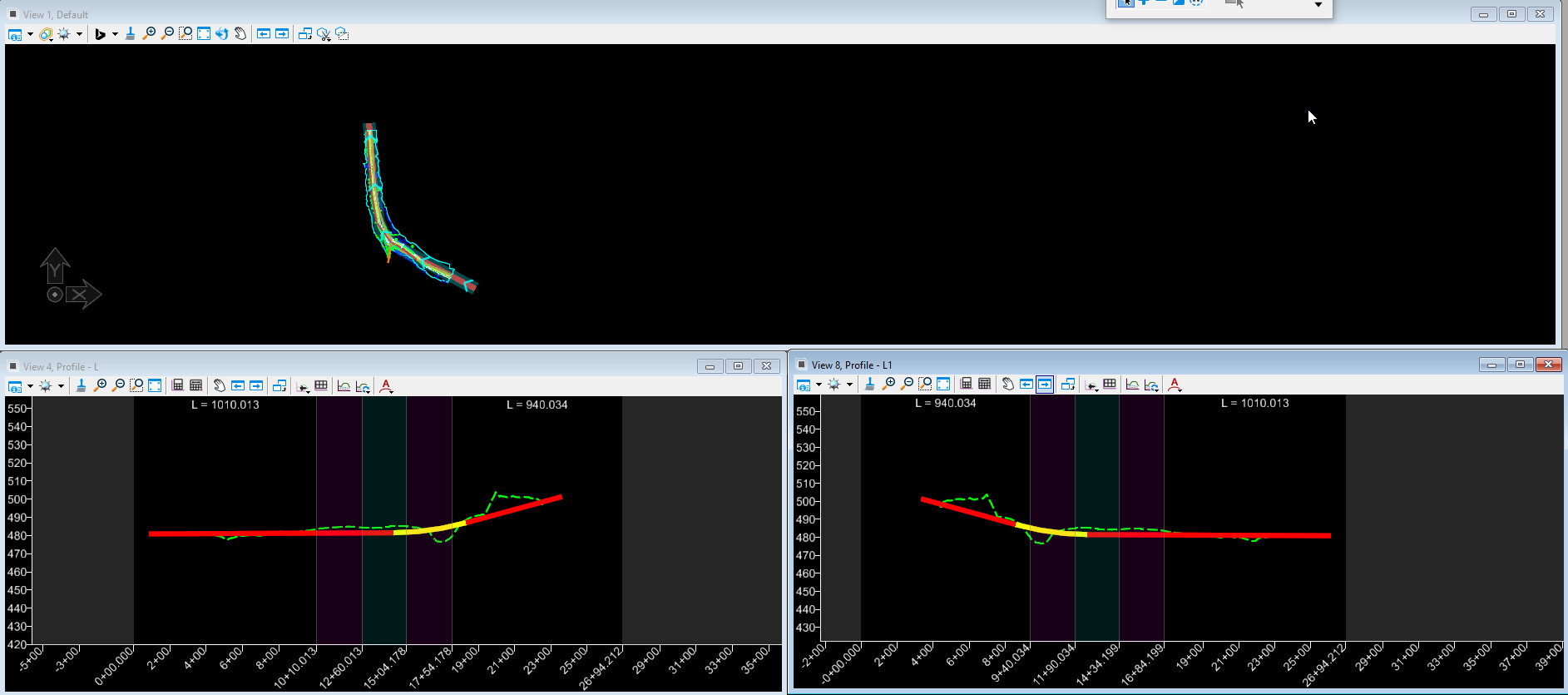Select Pan hand tool in View 4
This screenshot has width=1568, height=695.
point(219,386)
